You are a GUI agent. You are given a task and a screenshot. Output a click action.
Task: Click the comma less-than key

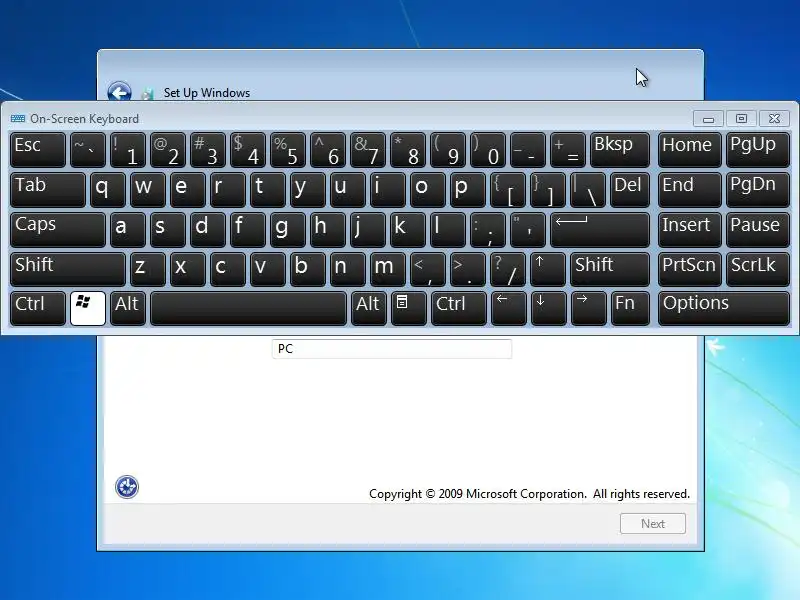(428, 269)
